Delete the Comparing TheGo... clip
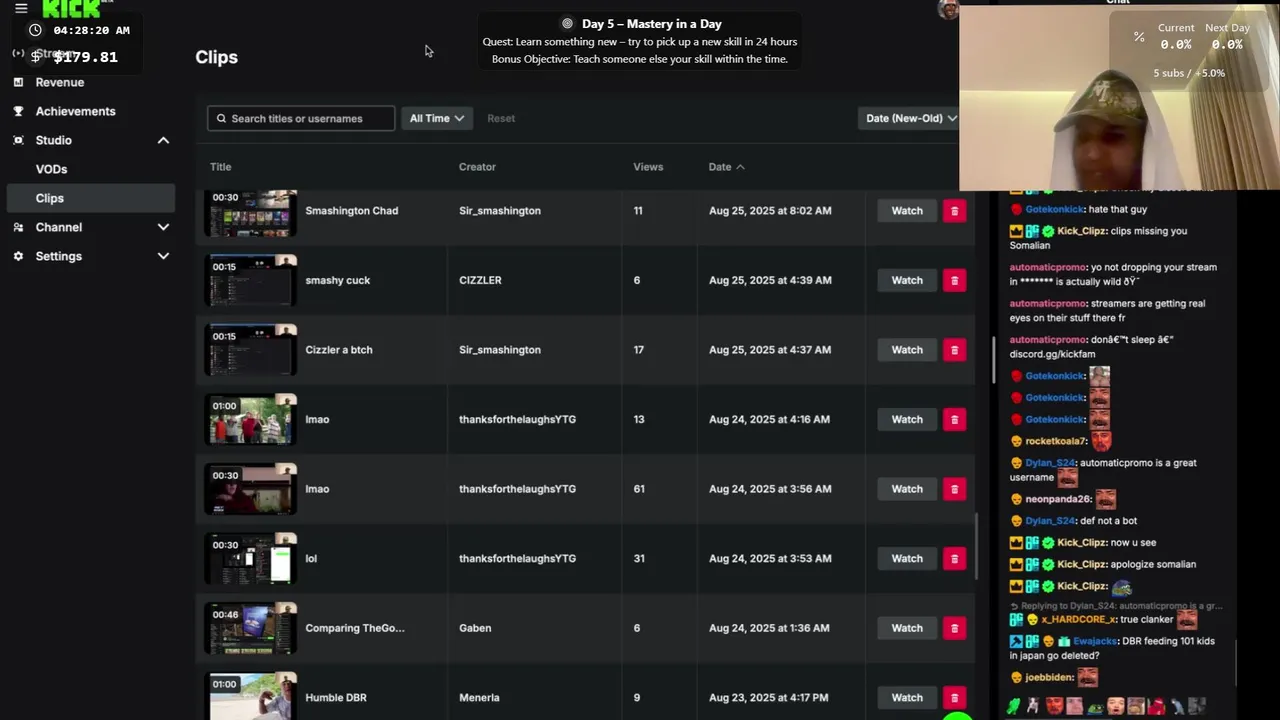1280x720 pixels. click(954, 628)
